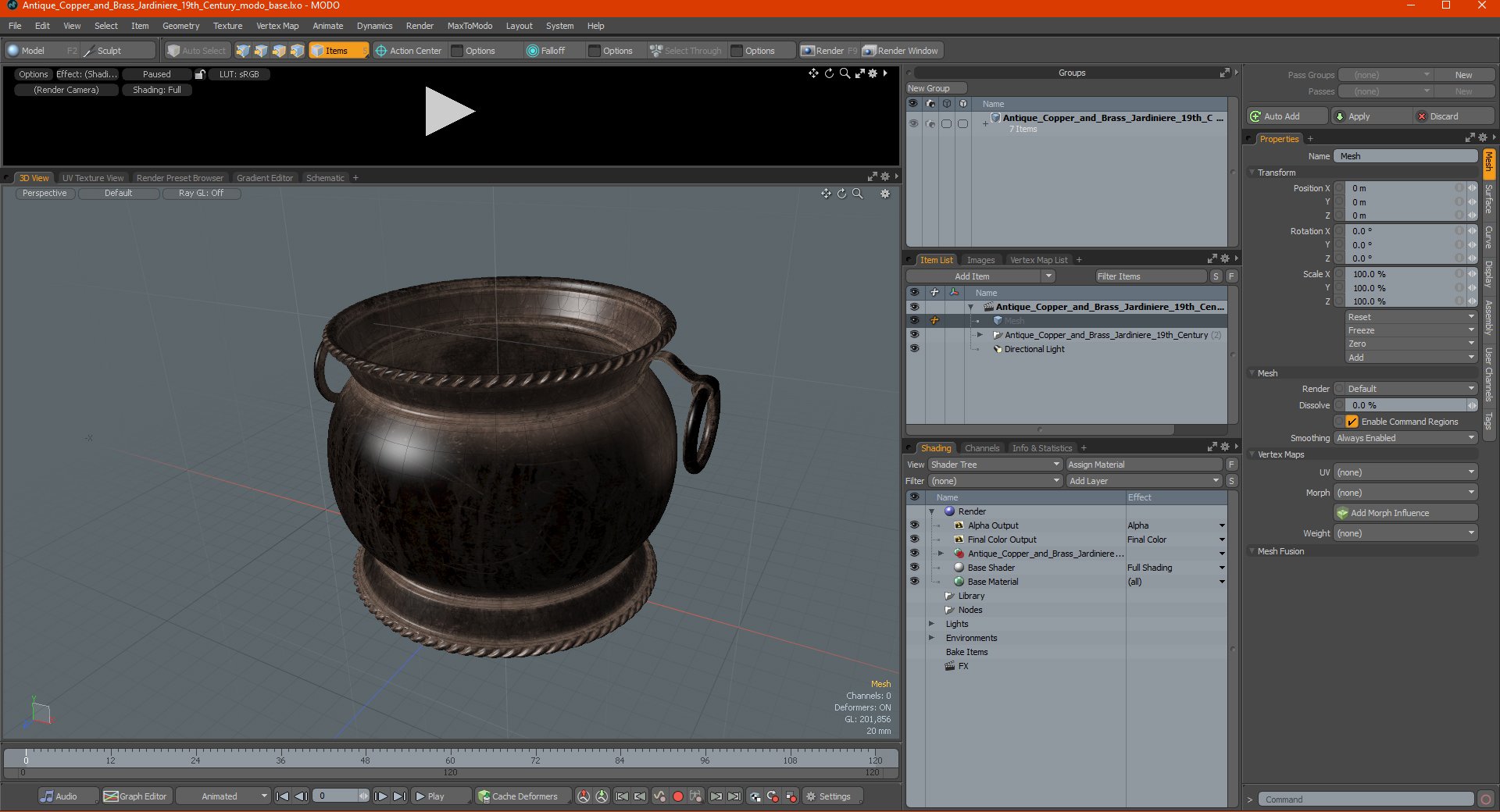Click the 3D viewport zoom magnifier icon

coord(857,194)
